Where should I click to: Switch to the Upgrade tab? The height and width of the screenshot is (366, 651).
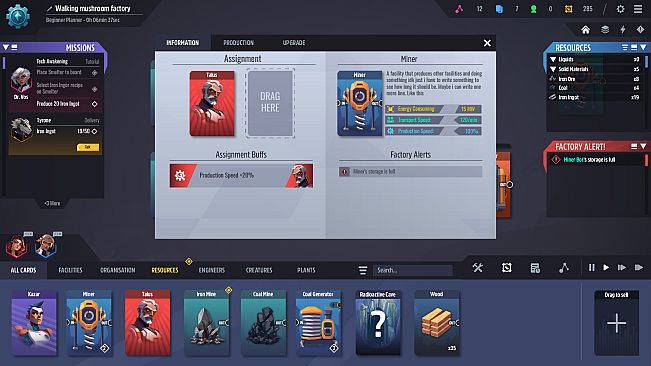pyautogui.click(x=294, y=43)
